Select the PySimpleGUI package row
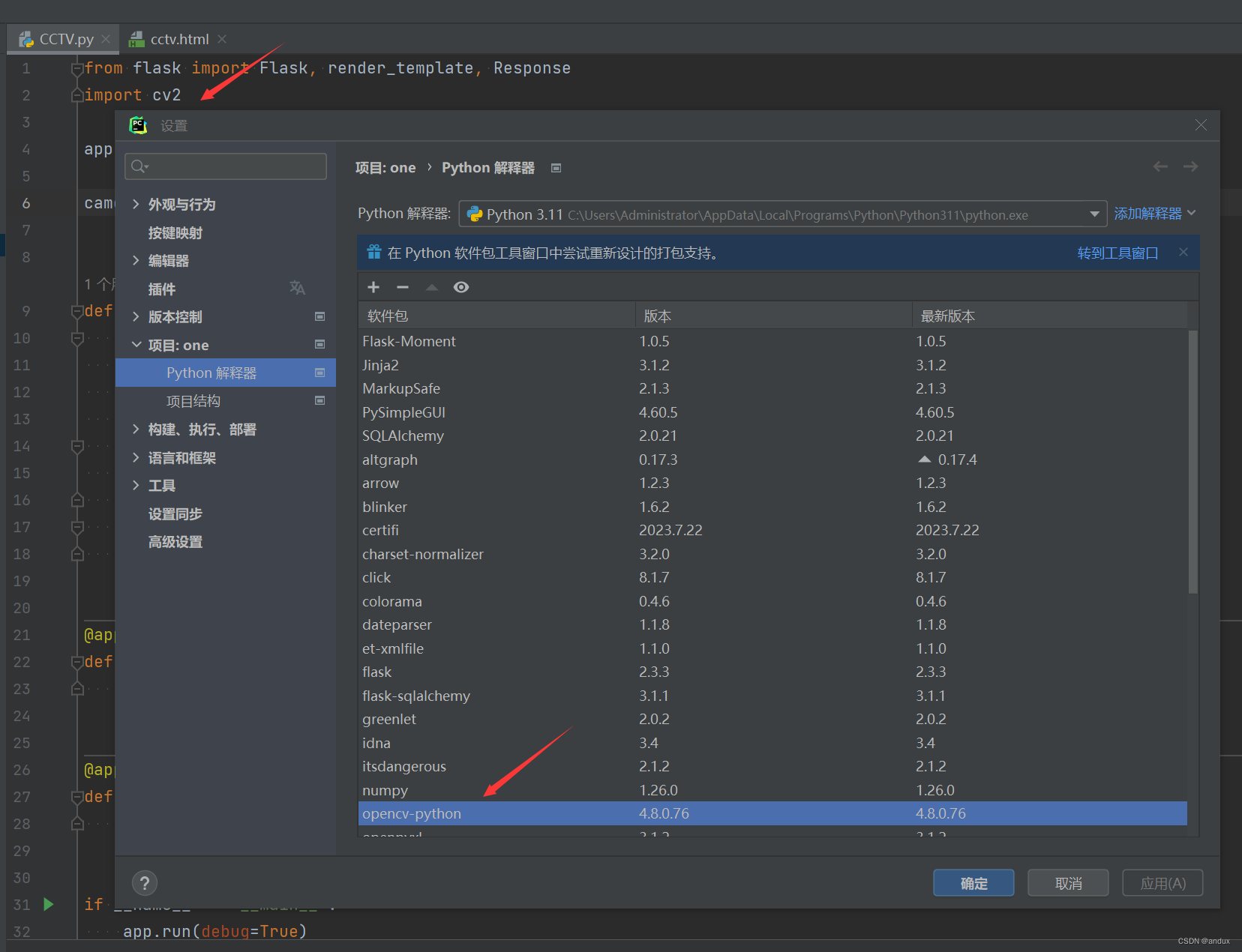Screen dimensions: 1242x952 [772, 412]
